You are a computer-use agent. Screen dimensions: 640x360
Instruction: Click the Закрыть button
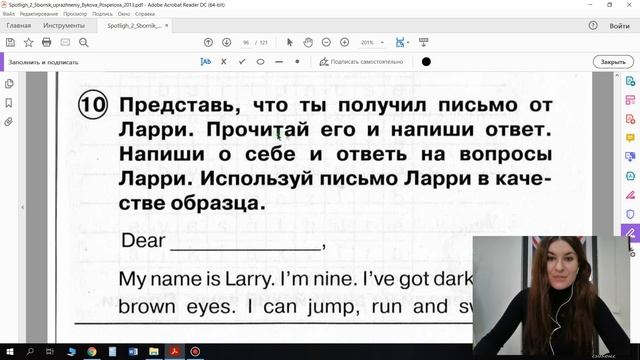(x=613, y=62)
